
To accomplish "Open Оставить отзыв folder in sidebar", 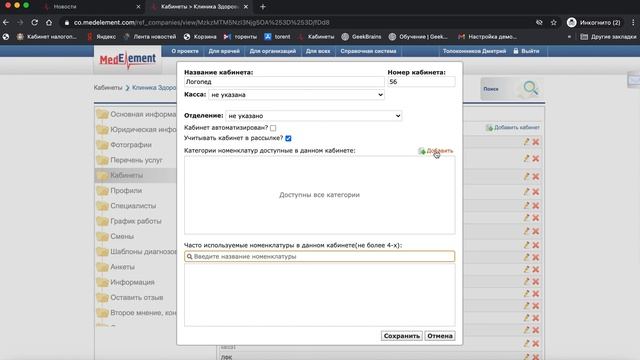I will pos(130,298).
